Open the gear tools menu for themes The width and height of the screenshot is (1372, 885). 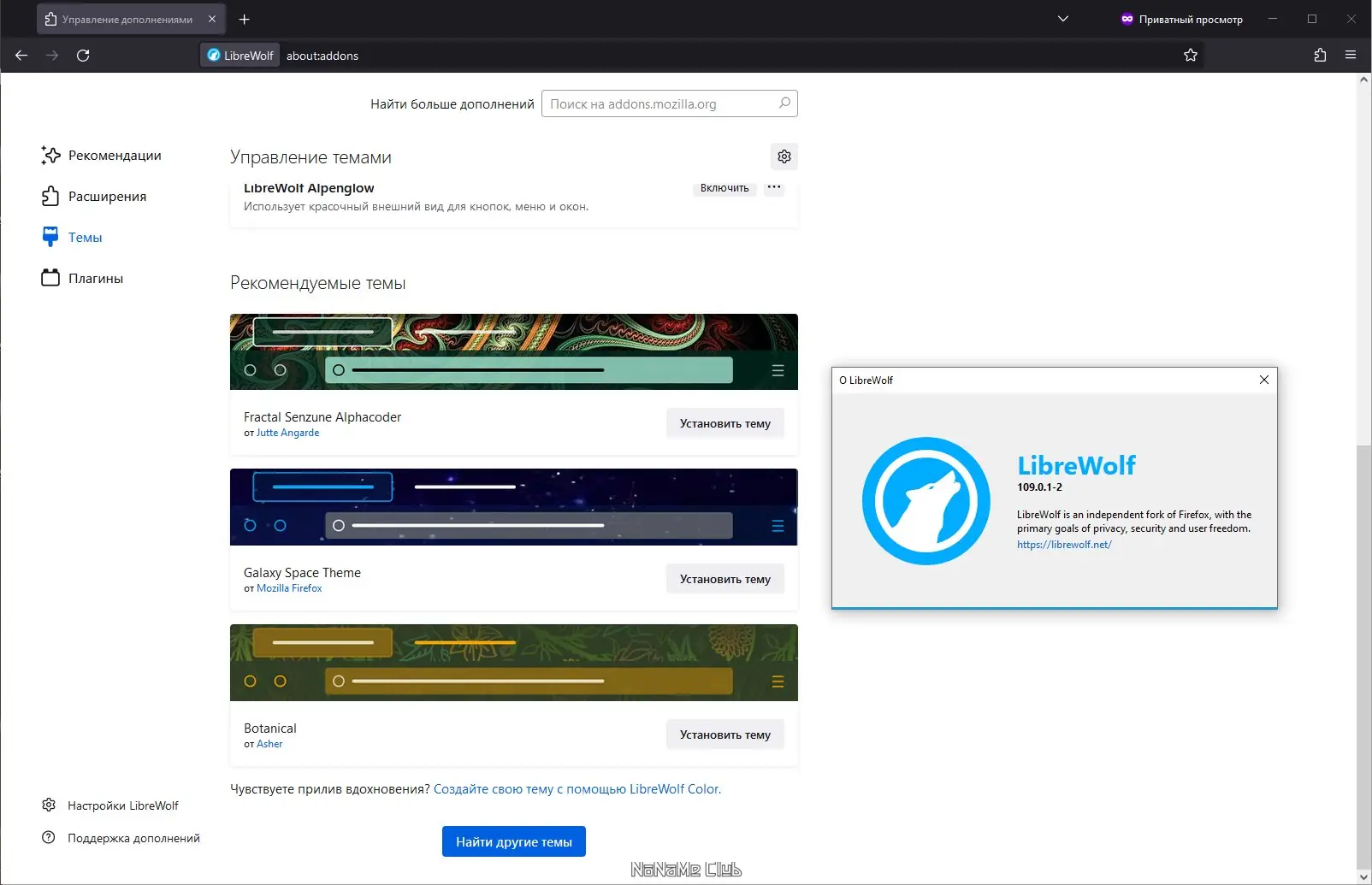(x=784, y=156)
